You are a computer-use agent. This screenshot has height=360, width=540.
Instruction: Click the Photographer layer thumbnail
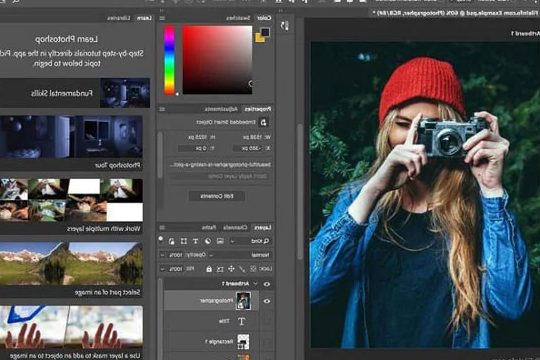(243, 301)
